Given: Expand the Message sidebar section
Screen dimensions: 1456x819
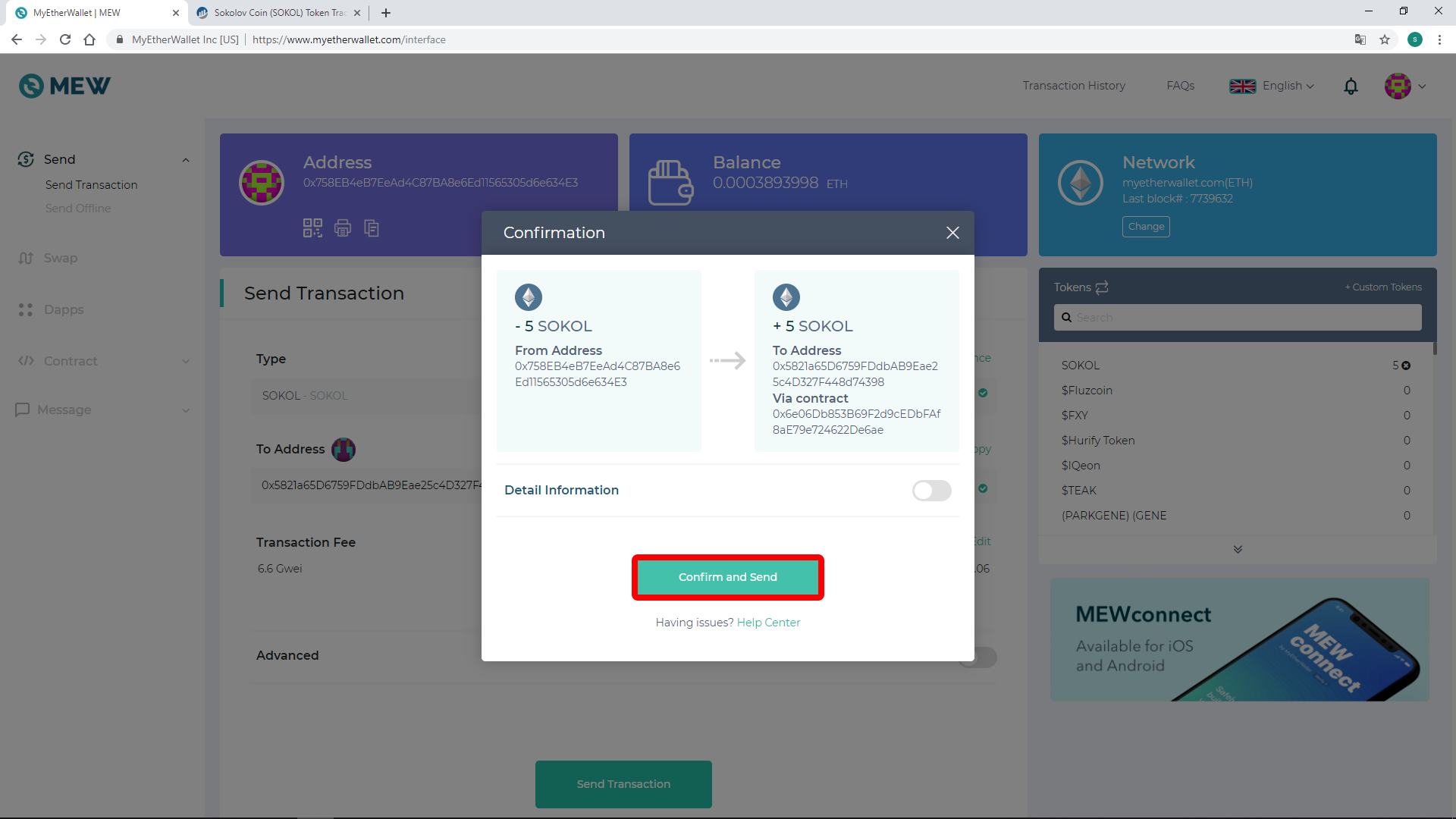Looking at the screenshot, I should pos(104,409).
